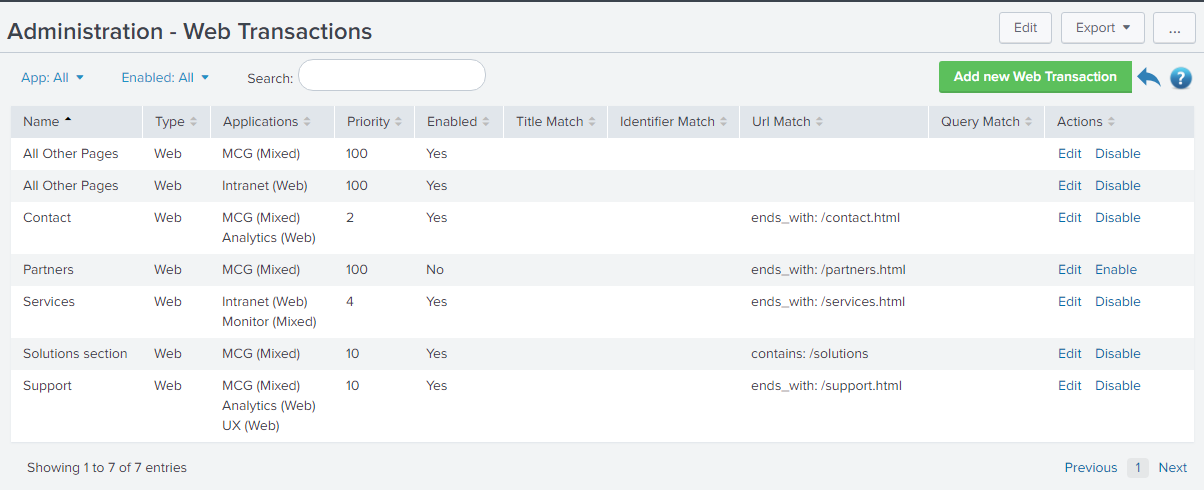Sort by Name column arrow
The width and height of the screenshot is (1204, 490).
[68, 121]
